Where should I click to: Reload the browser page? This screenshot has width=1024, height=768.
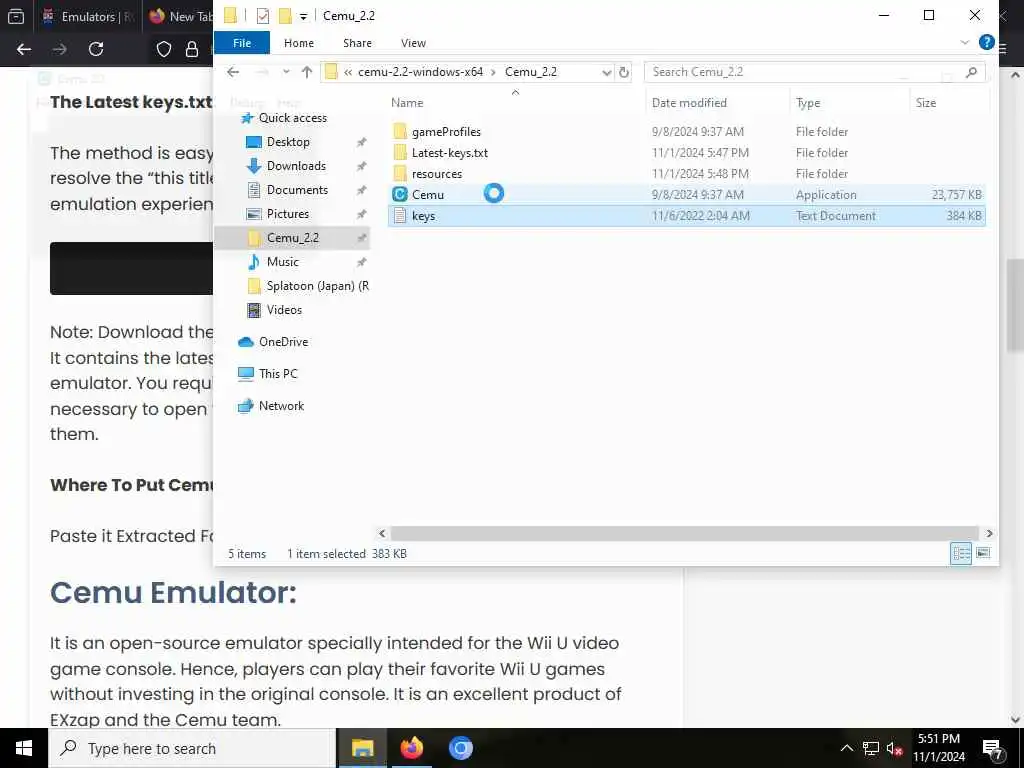click(x=96, y=49)
